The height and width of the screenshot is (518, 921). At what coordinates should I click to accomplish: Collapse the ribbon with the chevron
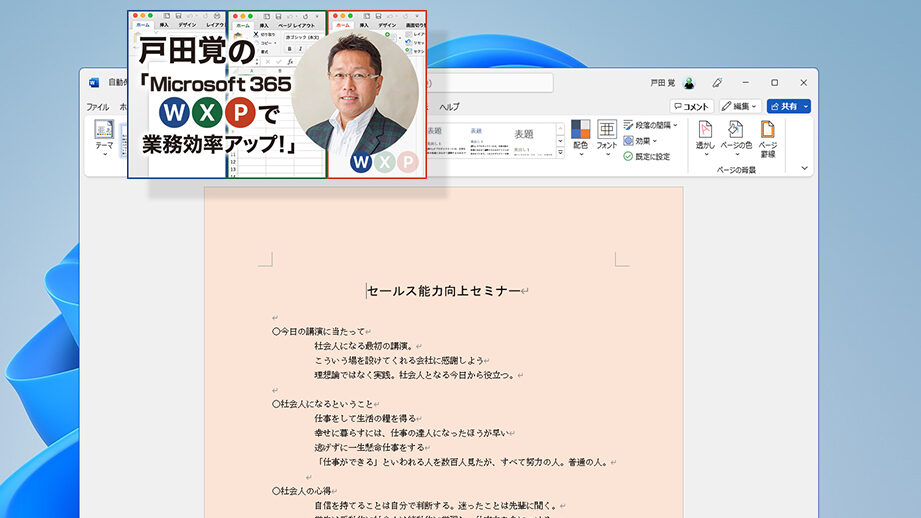[x=804, y=168]
